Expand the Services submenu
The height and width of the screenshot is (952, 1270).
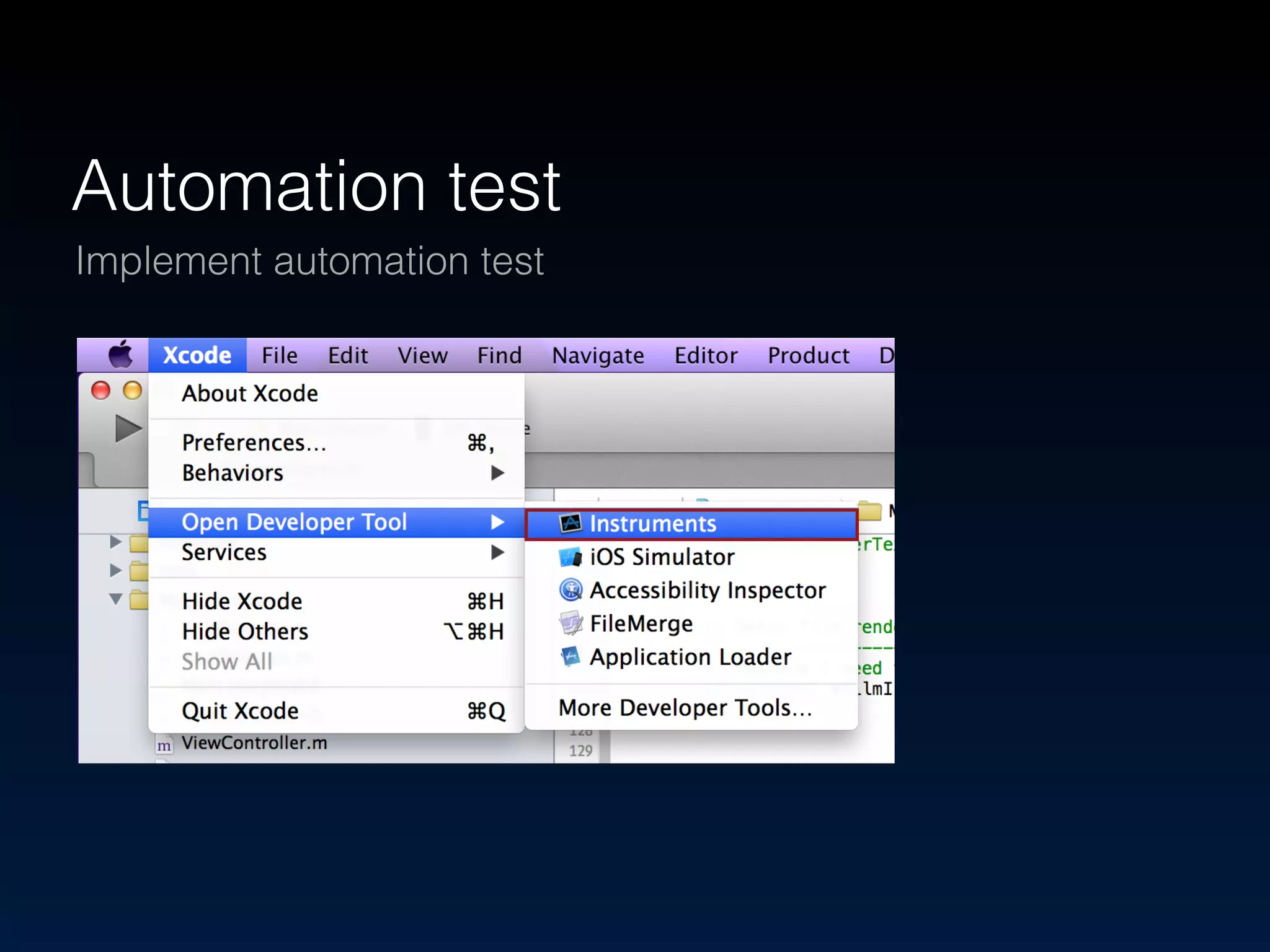(x=337, y=552)
